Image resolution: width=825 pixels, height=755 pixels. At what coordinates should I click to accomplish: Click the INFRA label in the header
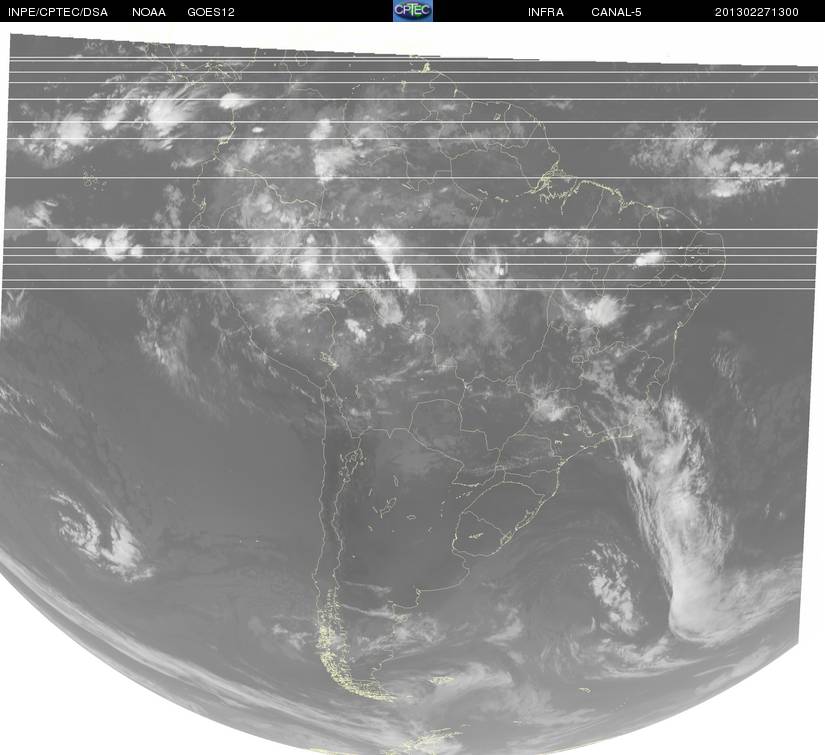[546, 12]
